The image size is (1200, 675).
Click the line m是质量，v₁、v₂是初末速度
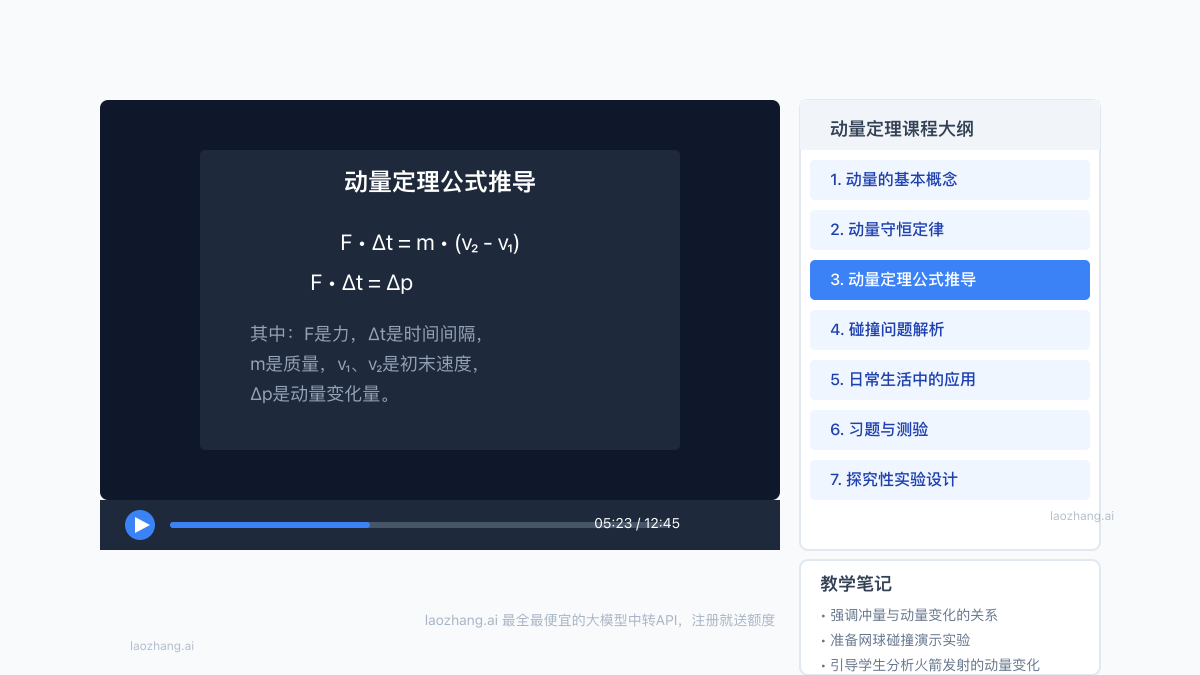click(365, 364)
